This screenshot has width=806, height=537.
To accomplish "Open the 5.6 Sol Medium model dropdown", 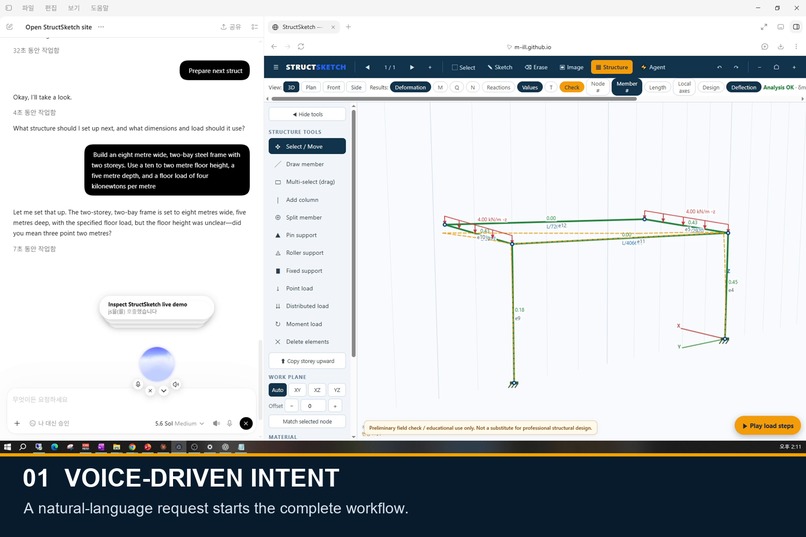I will coord(179,423).
